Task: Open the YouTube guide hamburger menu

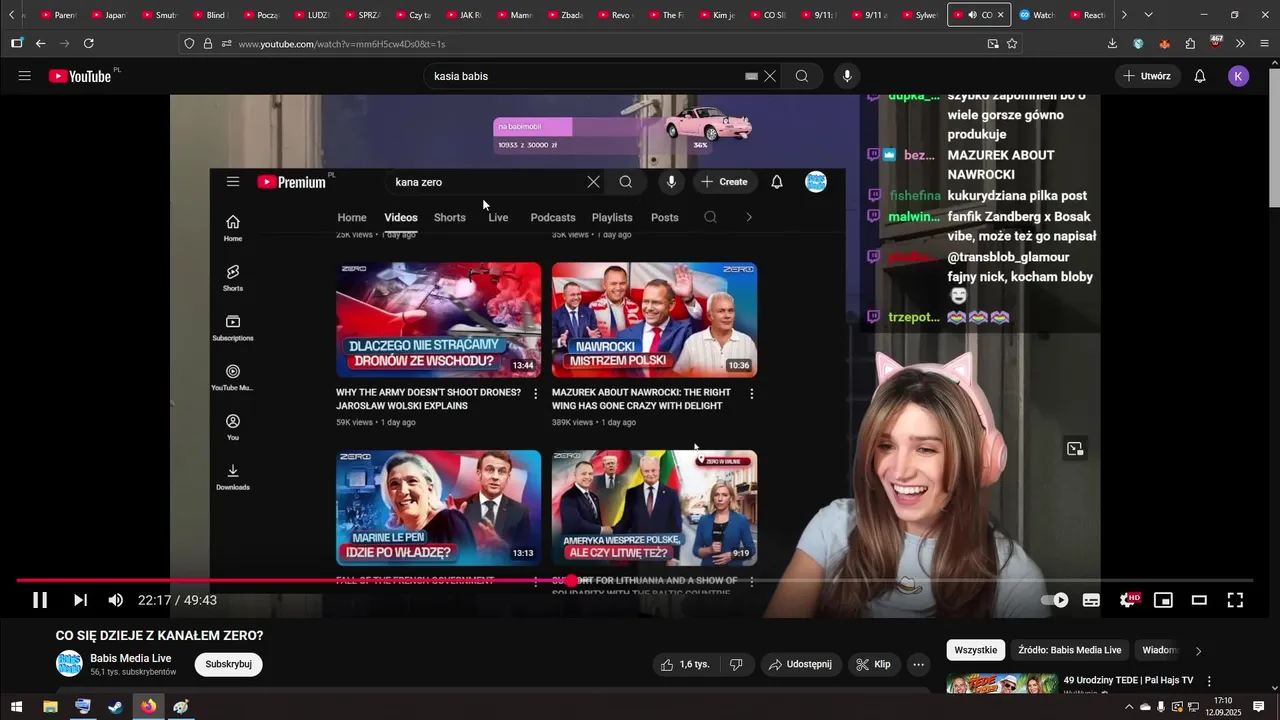Action: [25, 76]
